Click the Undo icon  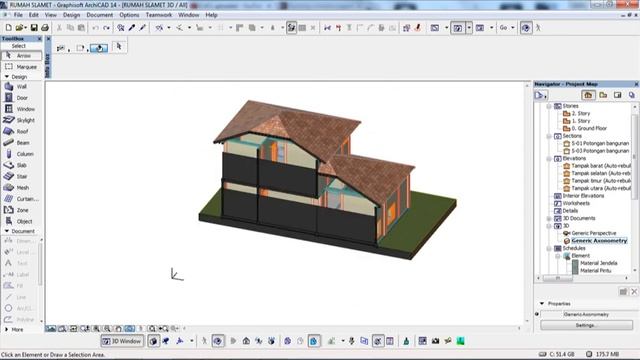(95, 28)
